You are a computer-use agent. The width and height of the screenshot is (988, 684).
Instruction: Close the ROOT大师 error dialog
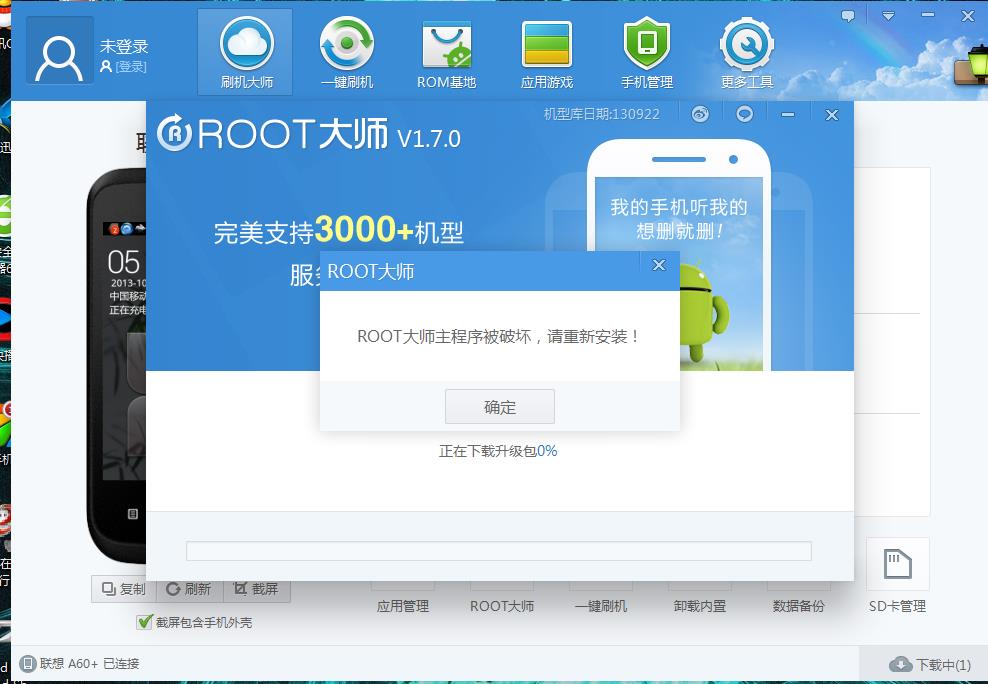659,265
